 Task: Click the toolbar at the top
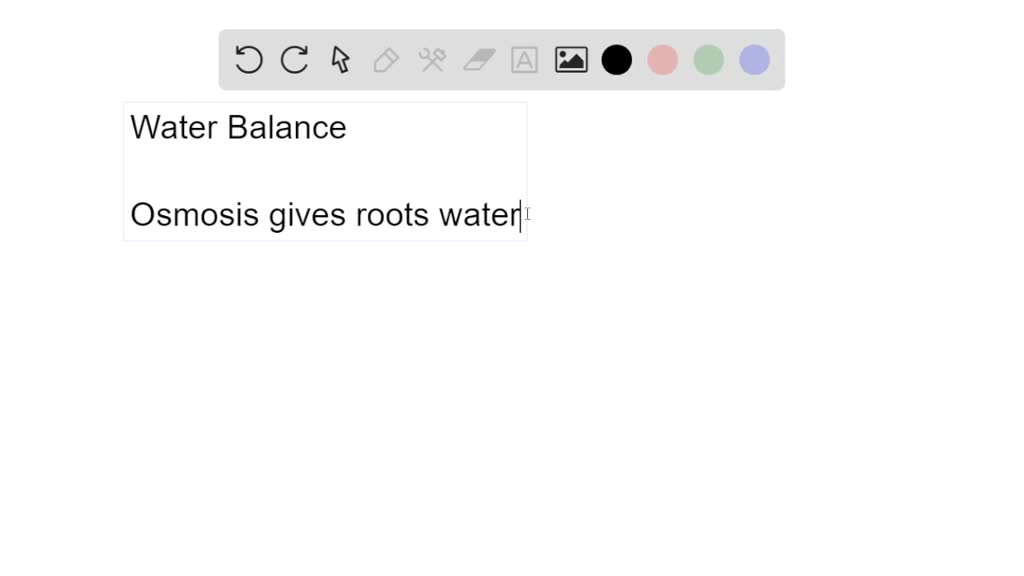[500, 60]
